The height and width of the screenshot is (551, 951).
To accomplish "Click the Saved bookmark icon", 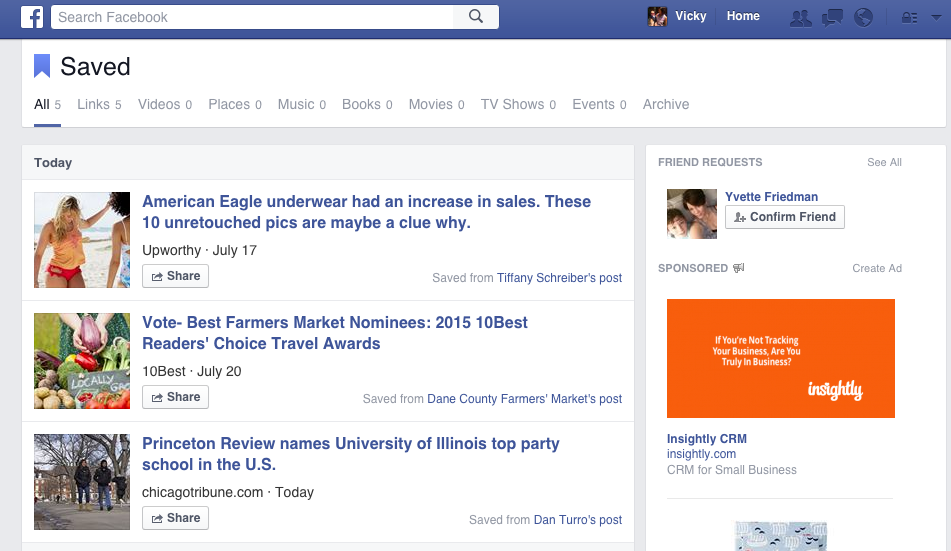I will click(x=42, y=67).
